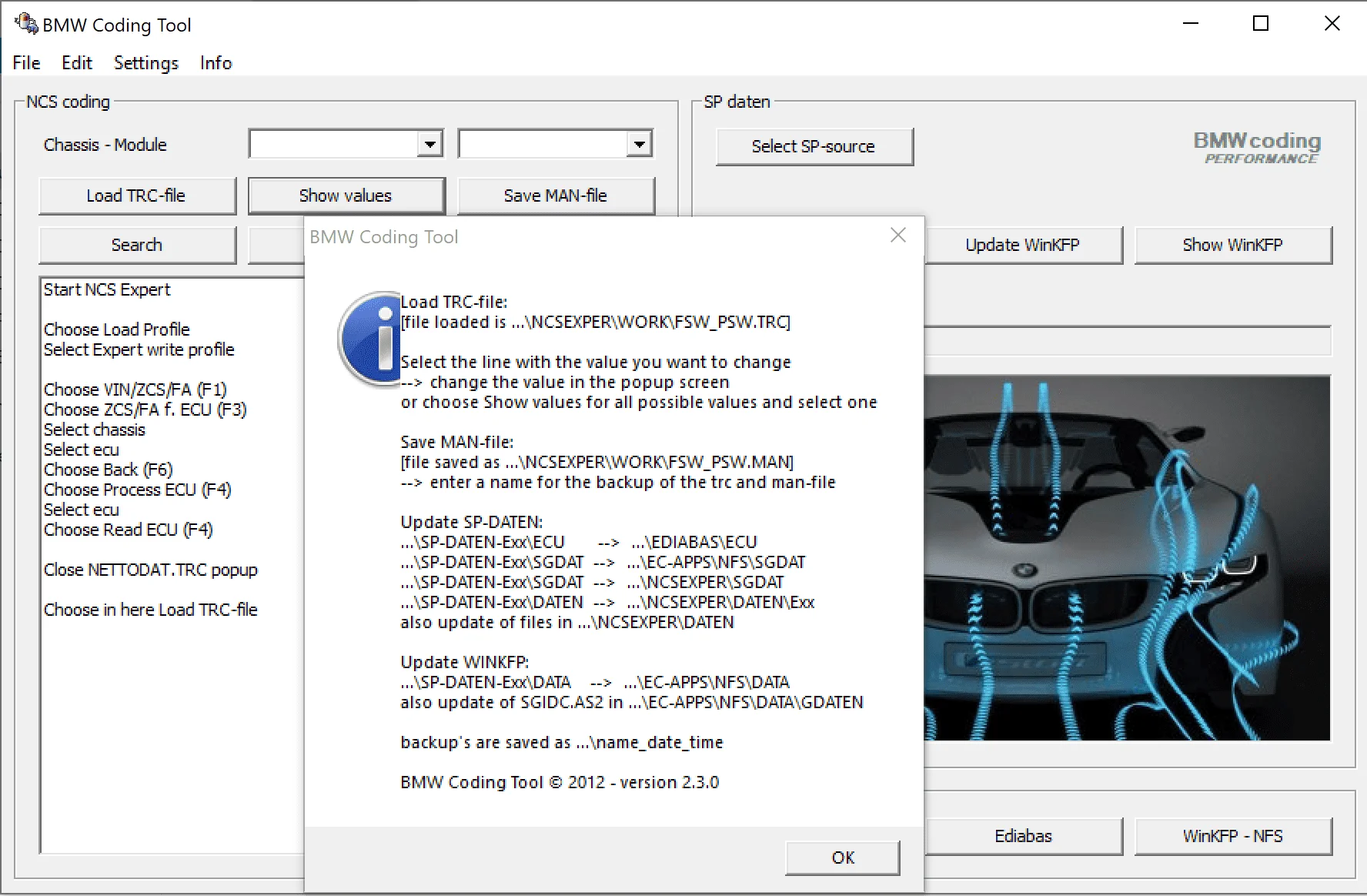Click the Search button

click(136, 245)
